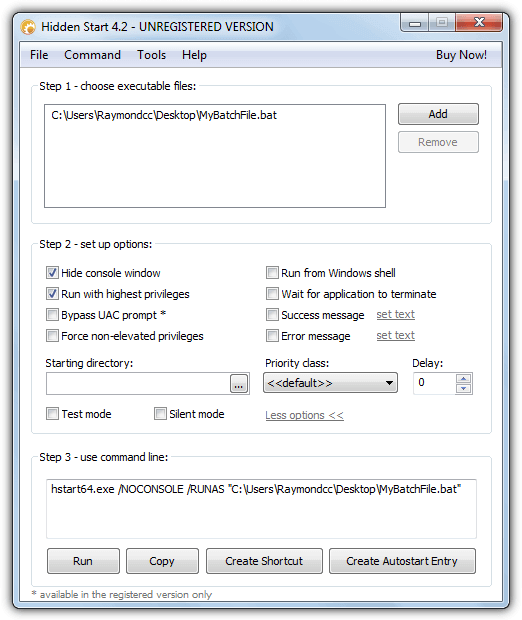The image size is (522, 620).
Task: Select MyBatchFile.bat entry in file list
Action: tap(164, 115)
